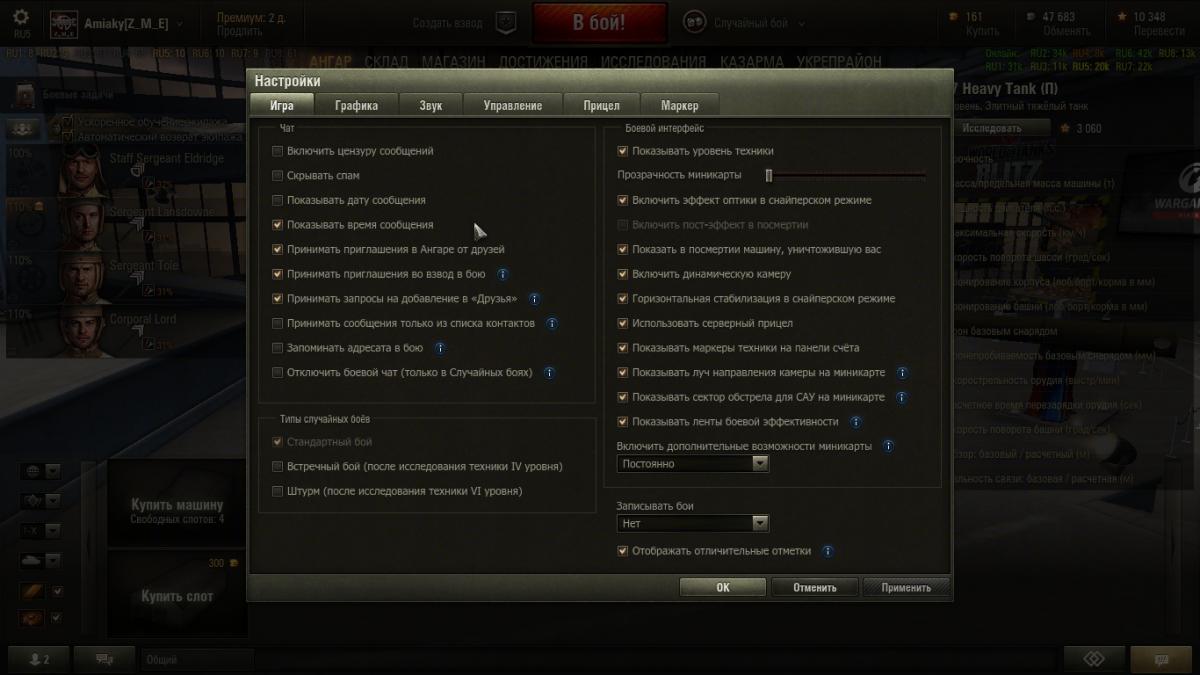Uncheck «Использовать серверный прицел»
This screenshot has height=675, width=1200.
click(x=623, y=323)
